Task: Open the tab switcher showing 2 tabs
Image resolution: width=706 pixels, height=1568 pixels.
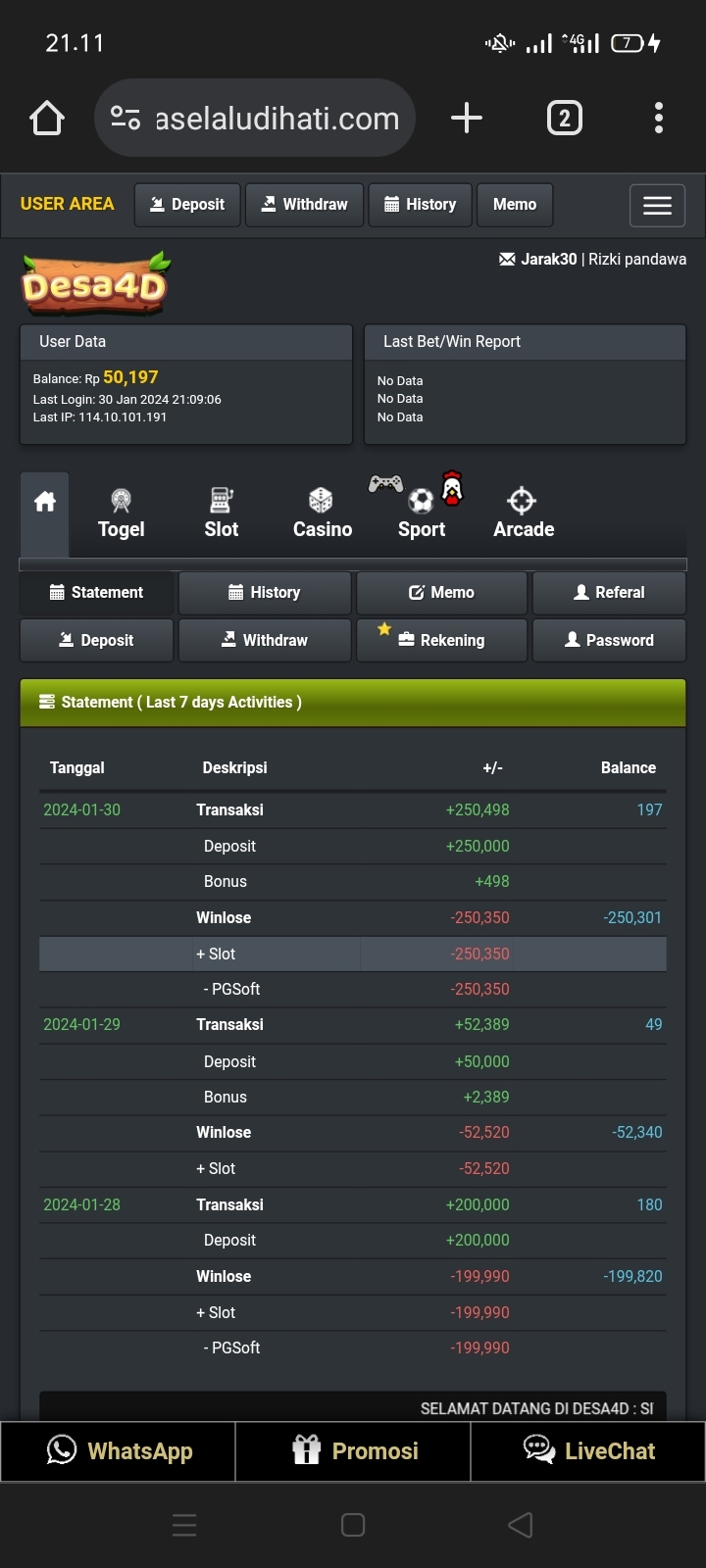Action: [564, 119]
